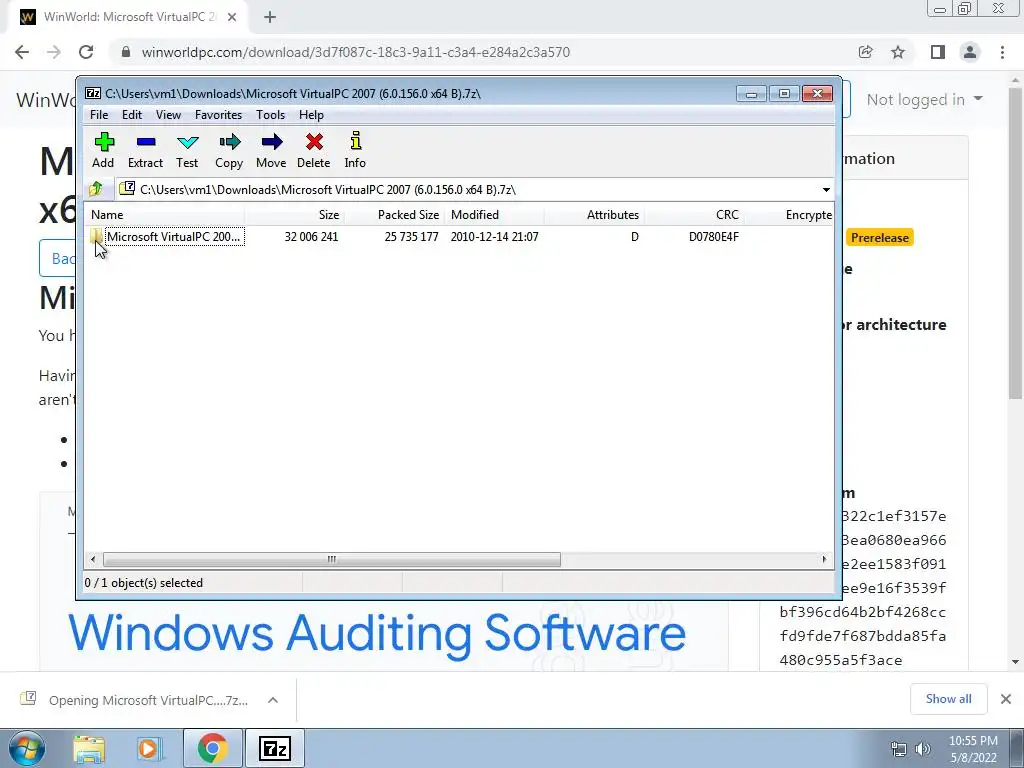This screenshot has width=1024, height=768.
Task: Sort by the CRC column header
Action: tap(694, 215)
